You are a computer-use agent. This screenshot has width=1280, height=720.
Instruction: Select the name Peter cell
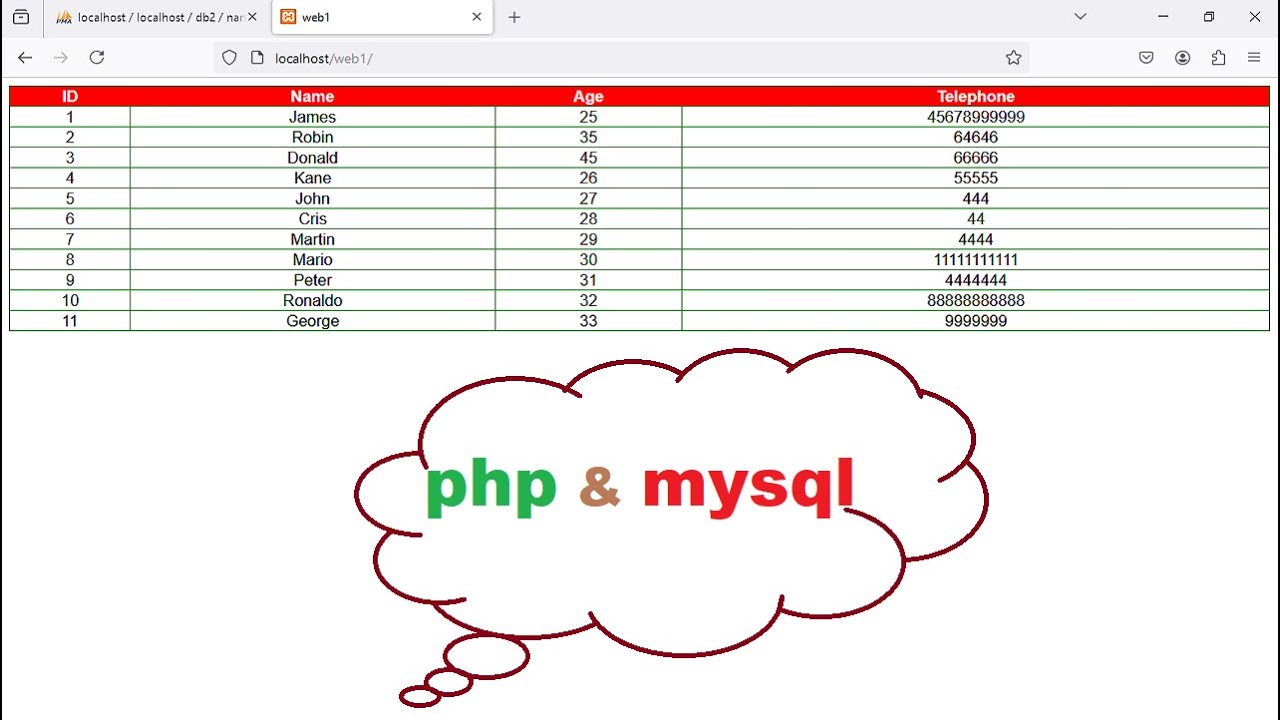coord(312,280)
